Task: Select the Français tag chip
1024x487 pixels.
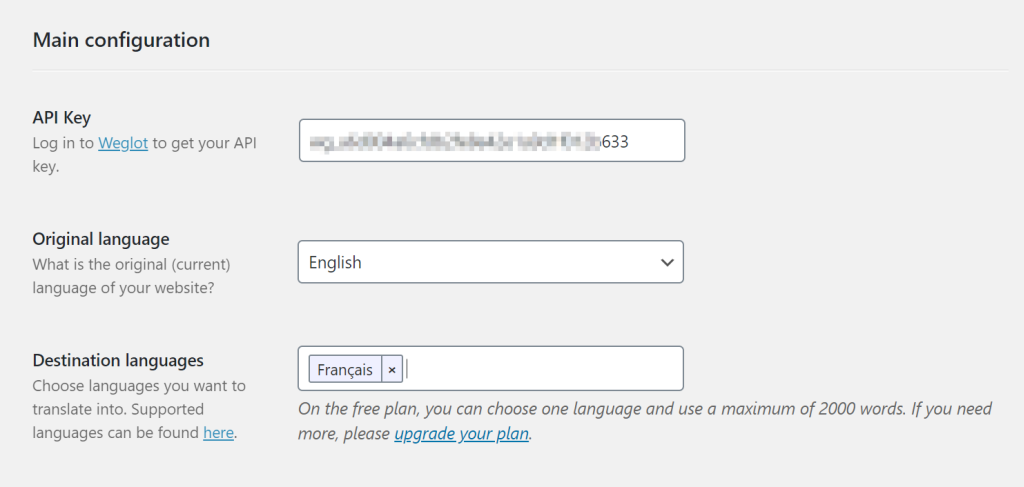Action: click(x=345, y=369)
